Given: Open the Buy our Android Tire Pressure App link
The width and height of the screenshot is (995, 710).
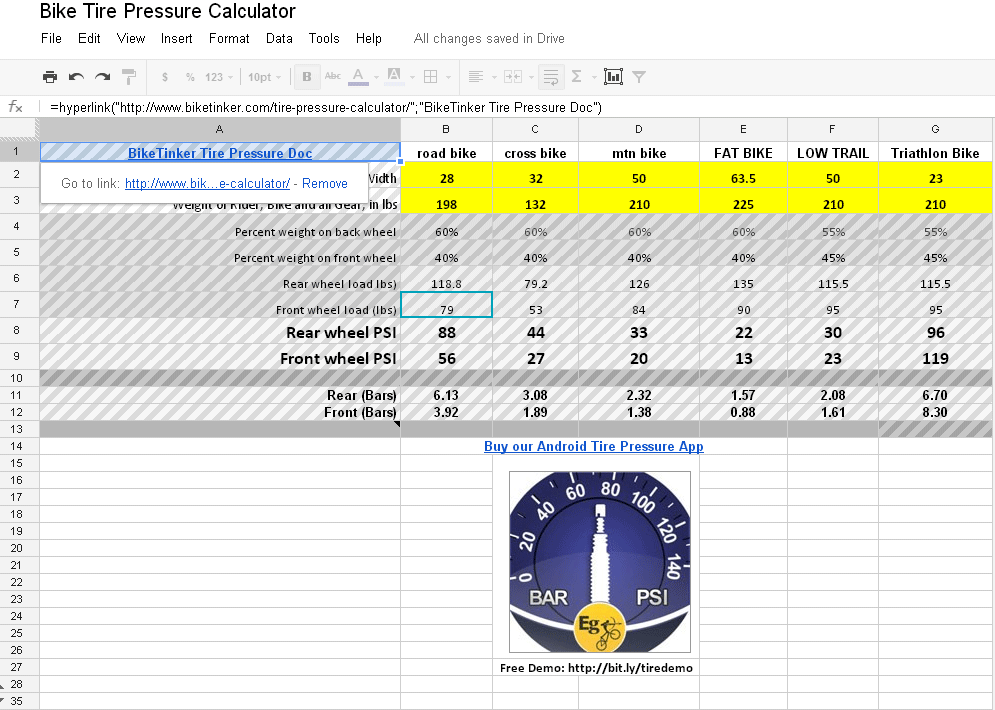Looking at the screenshot, I should tap(593, 446).
